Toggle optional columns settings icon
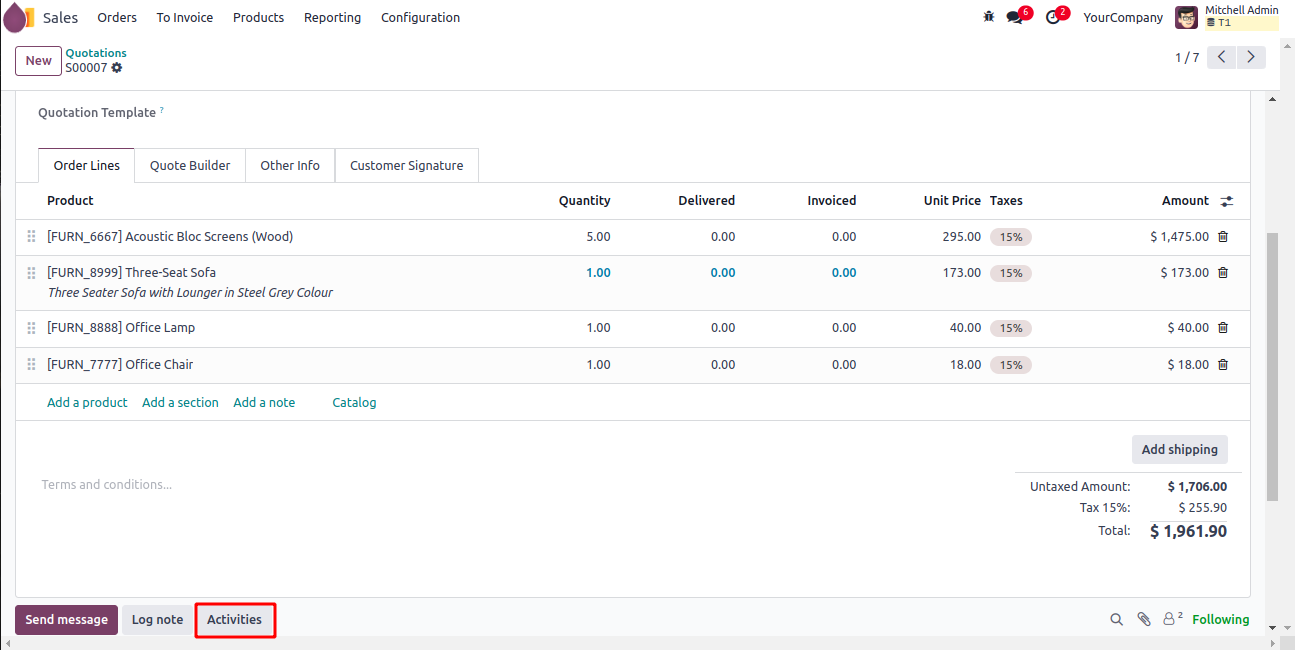This screenshot has width=1295, height=650. pos(1227,201)
